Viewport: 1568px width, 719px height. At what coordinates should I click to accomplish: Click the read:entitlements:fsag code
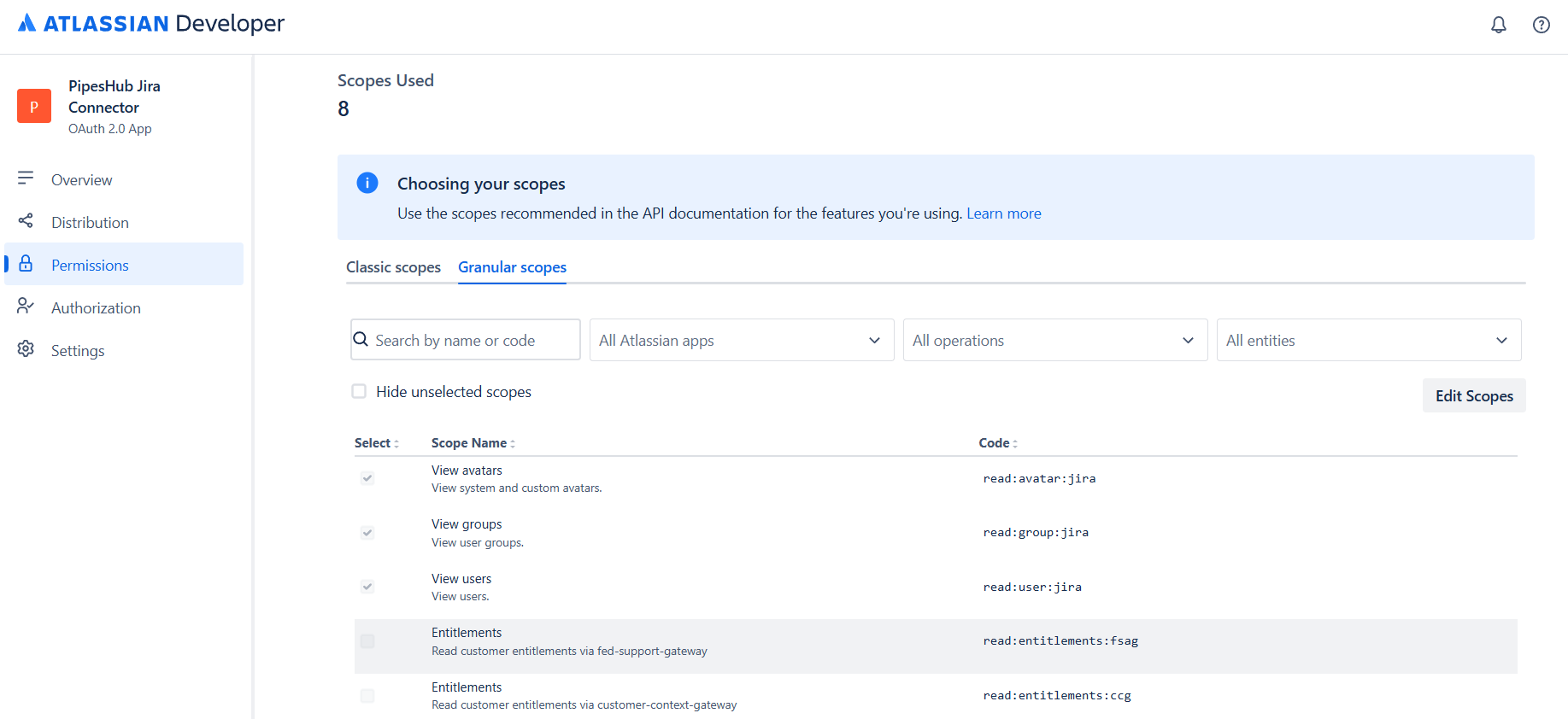coord(1060,640)
